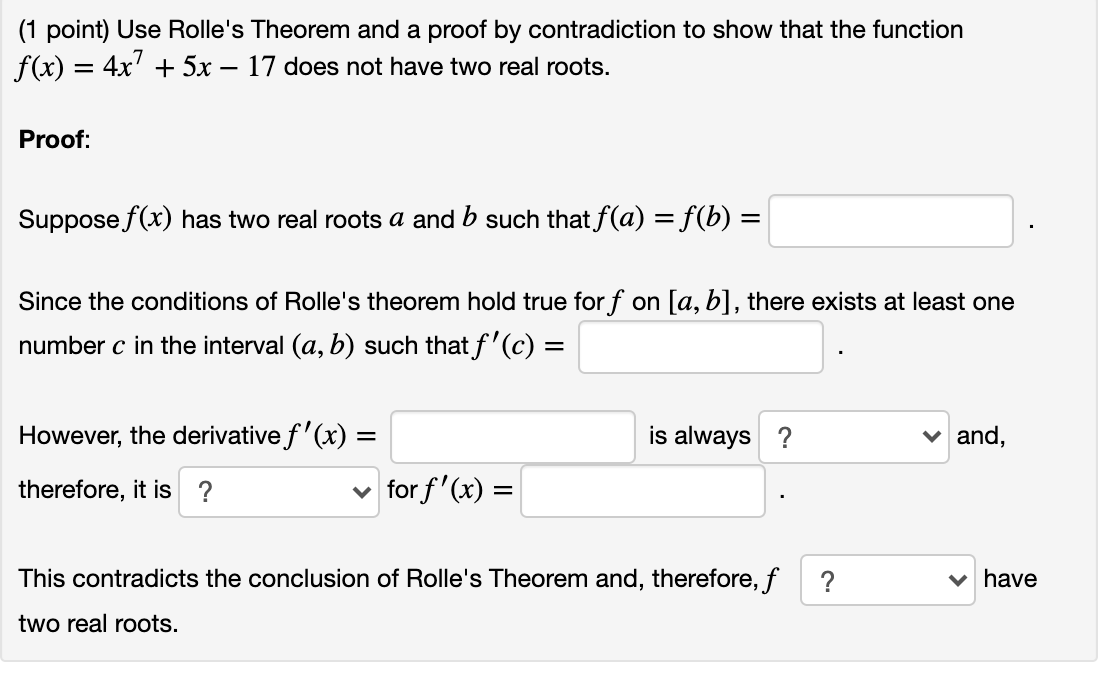Place cursor in the first blank answer box
This screenshot has height=674, width=1114.
(889, 221)
